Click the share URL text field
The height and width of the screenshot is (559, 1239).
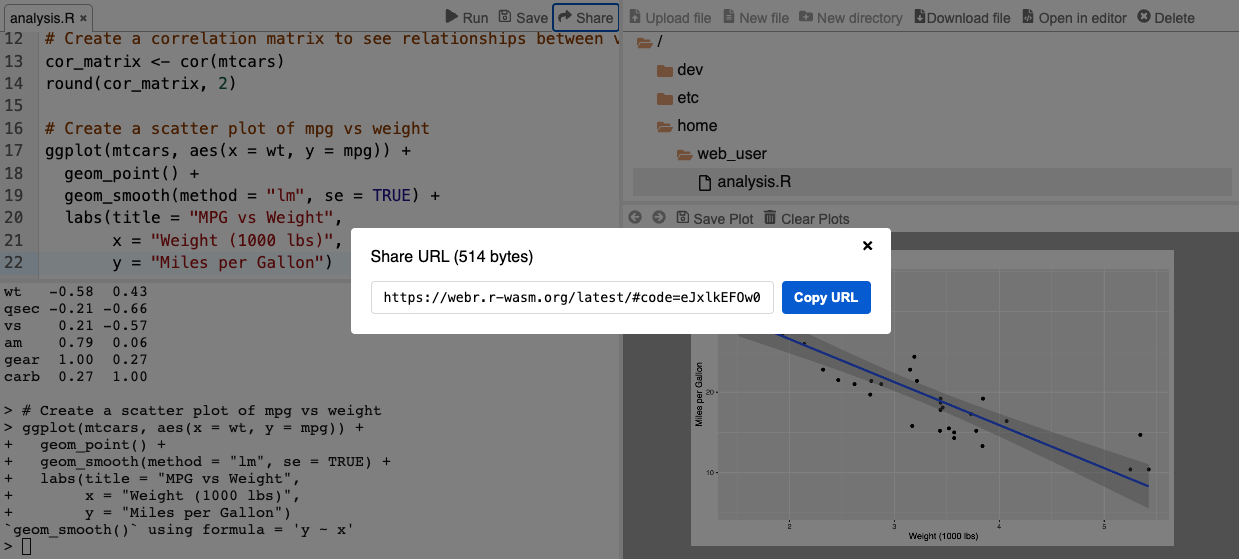click(x=571, y=298)
